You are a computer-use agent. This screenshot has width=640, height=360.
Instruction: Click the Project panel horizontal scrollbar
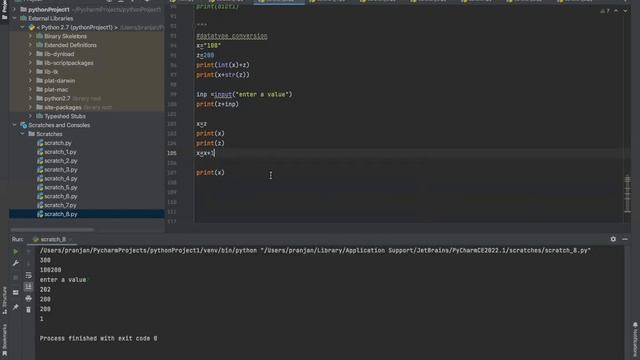coord(52,230)
